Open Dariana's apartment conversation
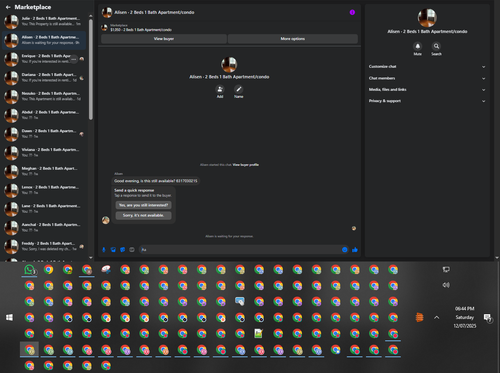Image resolution: width=500 pixels, height=373 pixels. coord(44,78)
